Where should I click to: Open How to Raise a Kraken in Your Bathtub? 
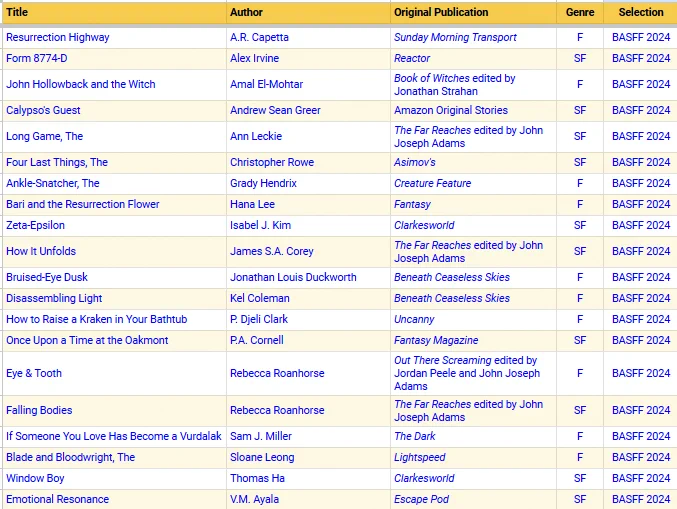click(97, 319)
